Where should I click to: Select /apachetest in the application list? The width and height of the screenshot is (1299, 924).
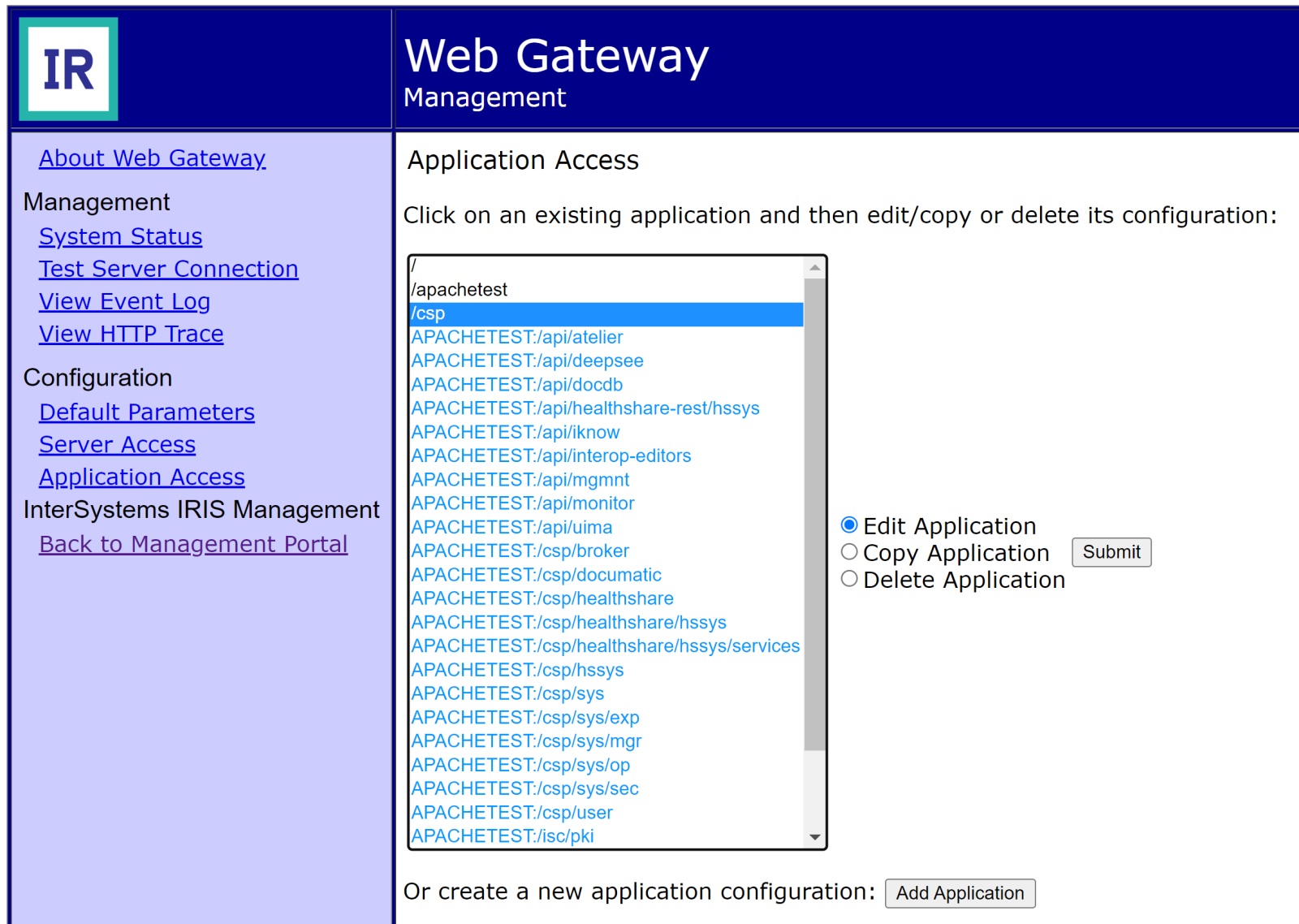click(460, 290)
